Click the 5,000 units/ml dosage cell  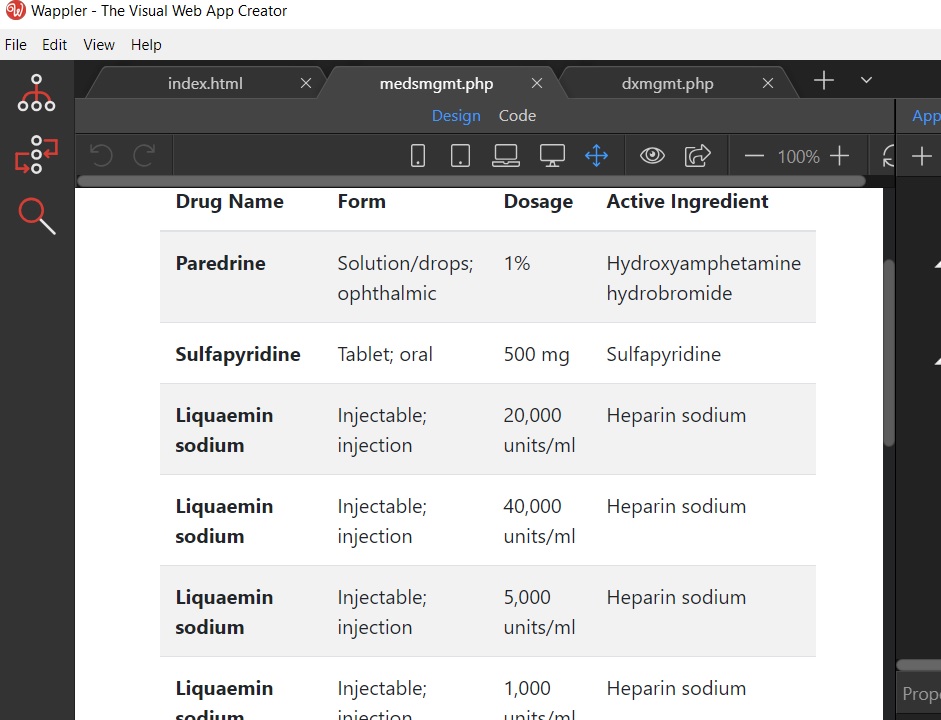pos(539,612)
